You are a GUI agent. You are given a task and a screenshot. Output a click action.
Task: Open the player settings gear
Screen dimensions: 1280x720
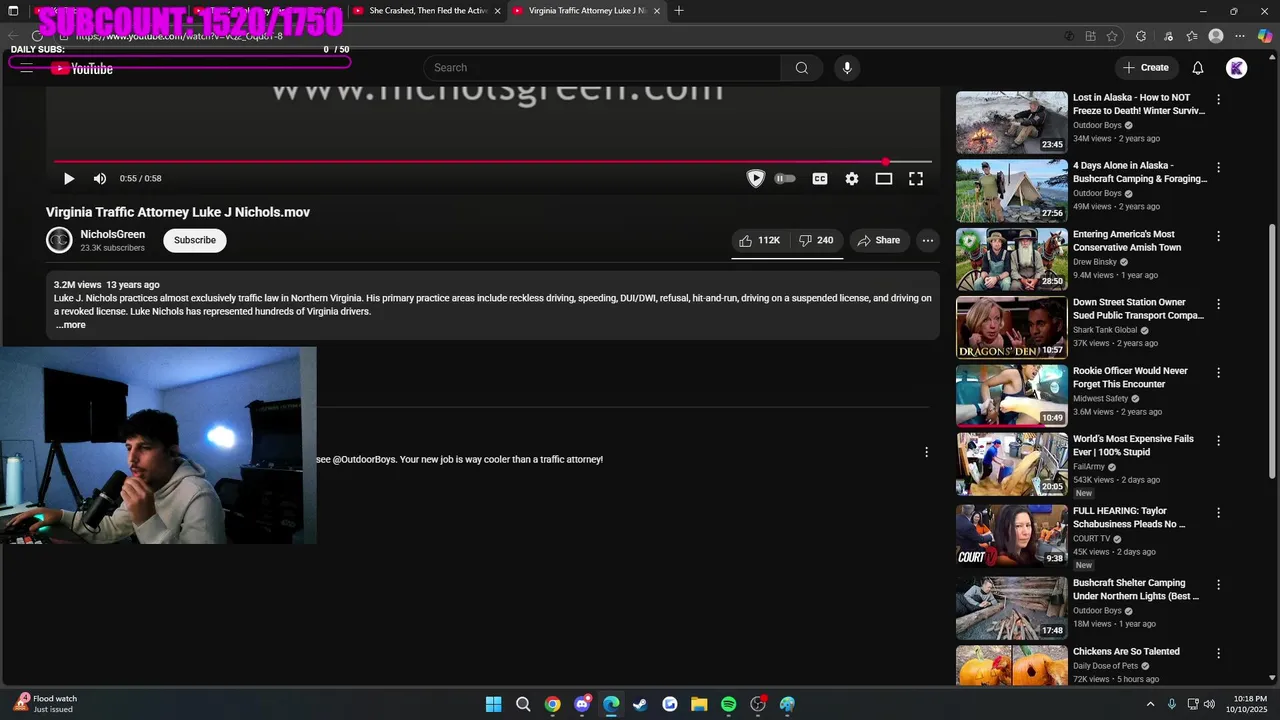tap(852, 179)
